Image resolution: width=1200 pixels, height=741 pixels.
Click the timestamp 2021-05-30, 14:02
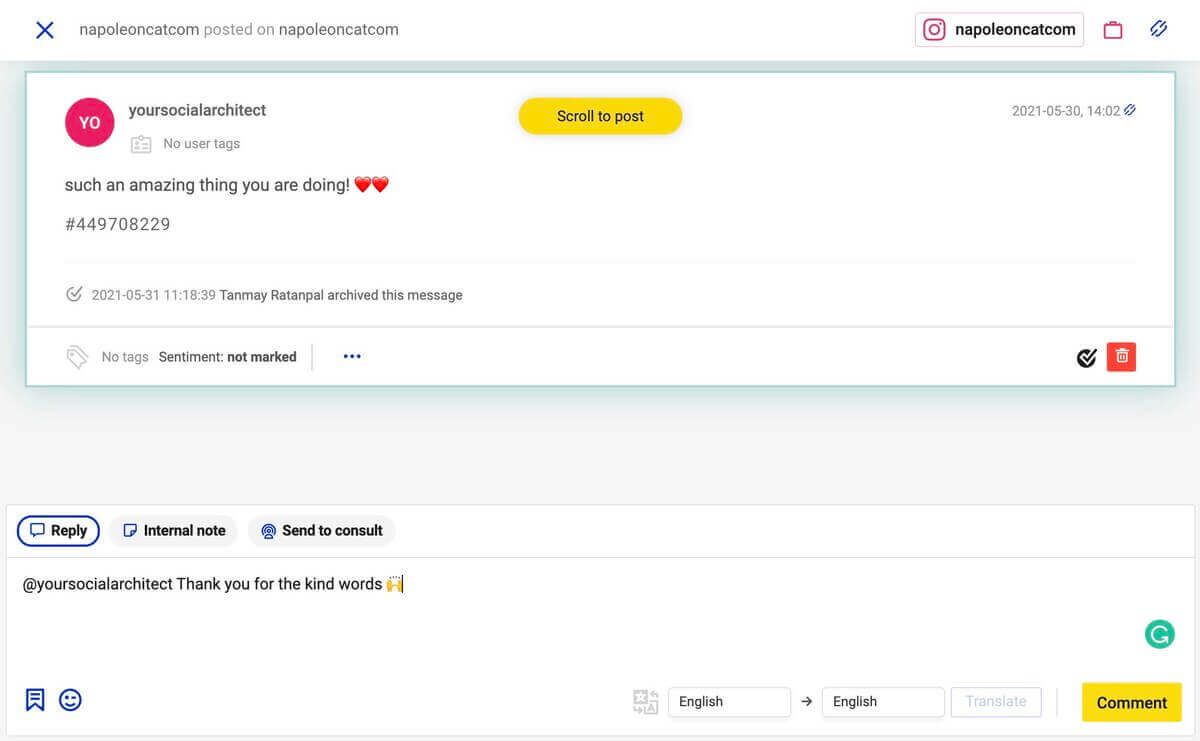pyautogui.click(x=1066, y=111)
